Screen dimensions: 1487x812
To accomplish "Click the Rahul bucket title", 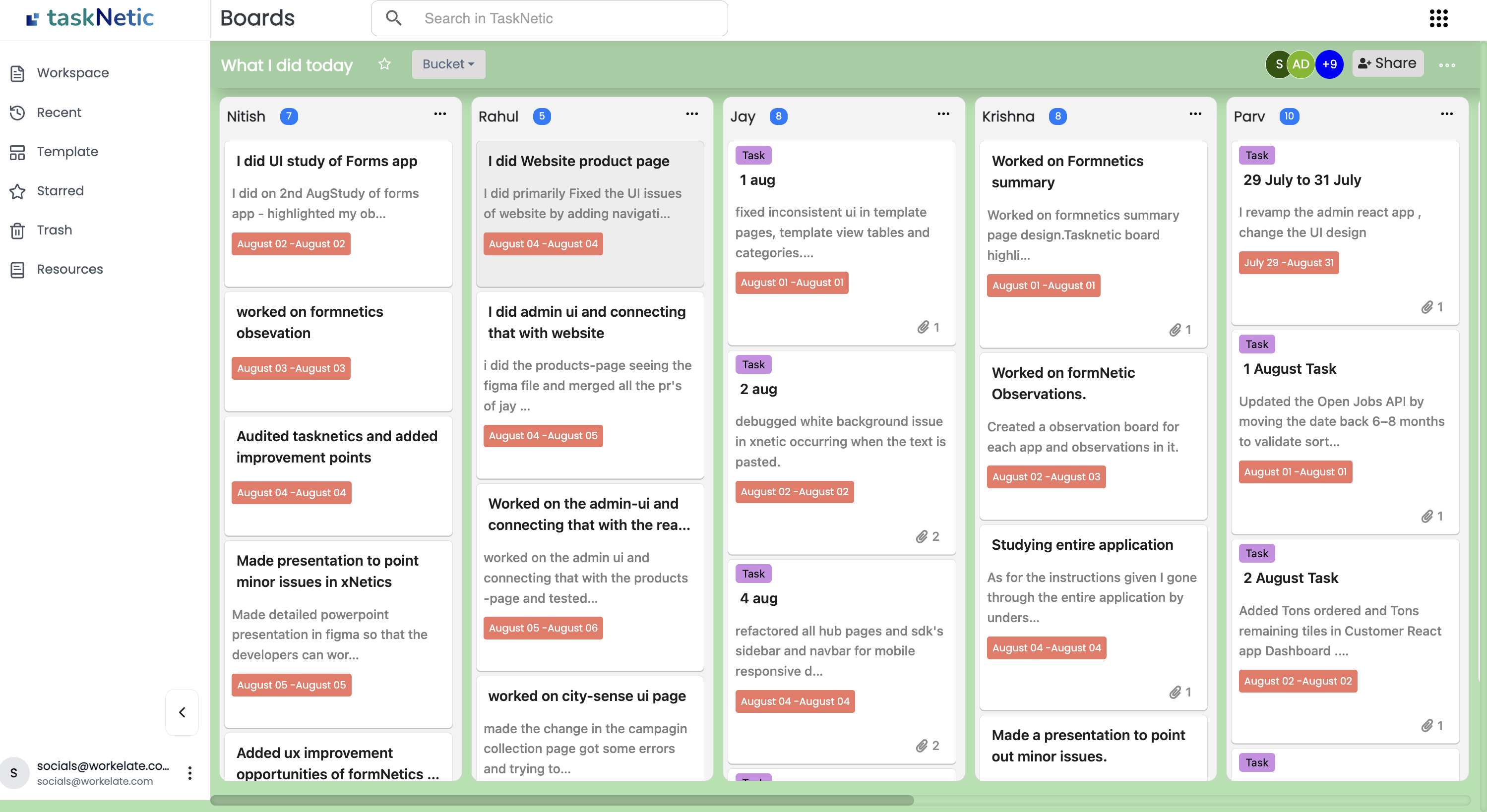I will (498, 116).
